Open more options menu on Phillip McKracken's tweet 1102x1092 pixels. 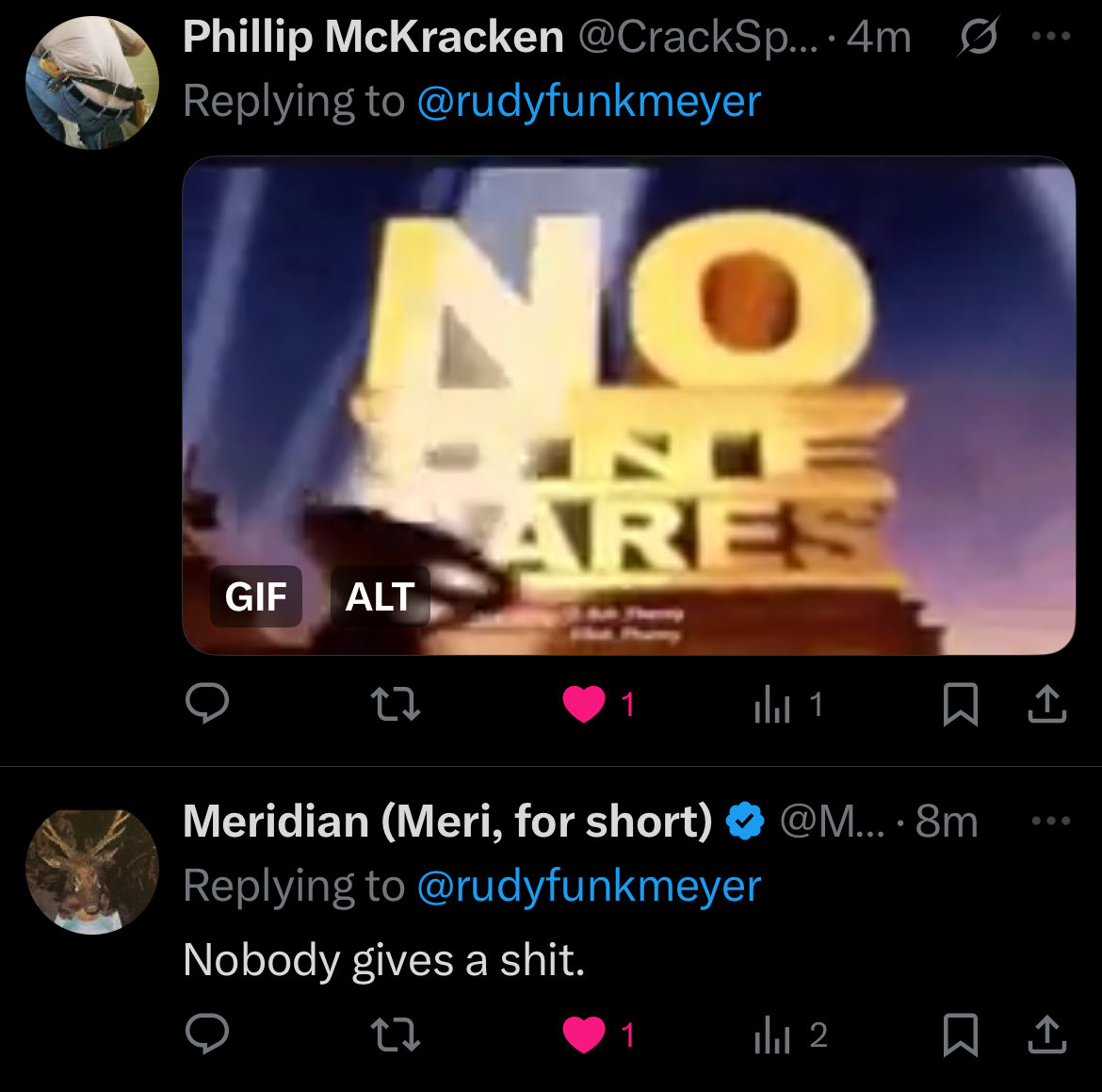[x=1051, y=36]
